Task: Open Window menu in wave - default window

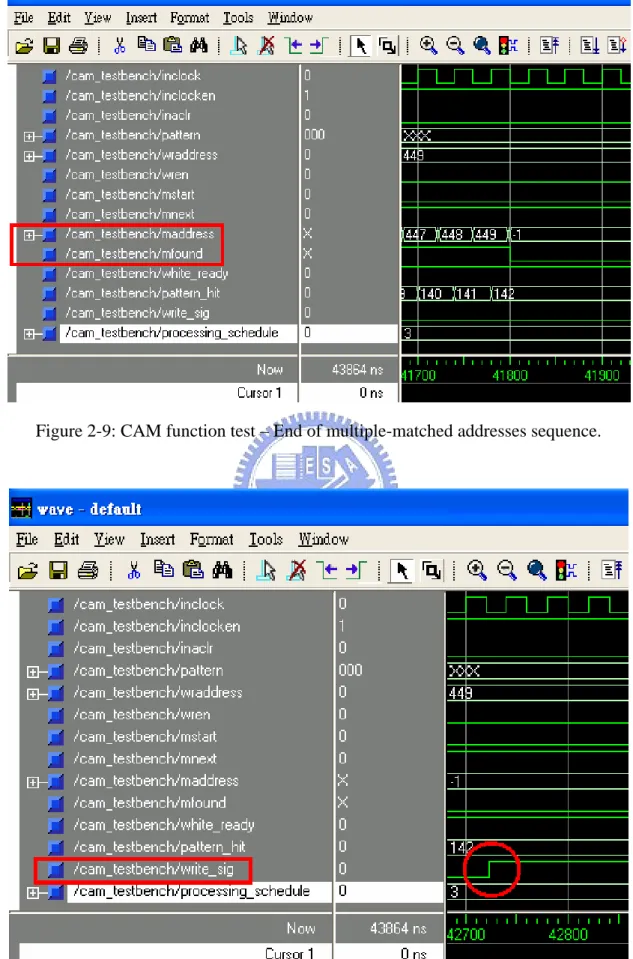Action: [x=324, y=539]
